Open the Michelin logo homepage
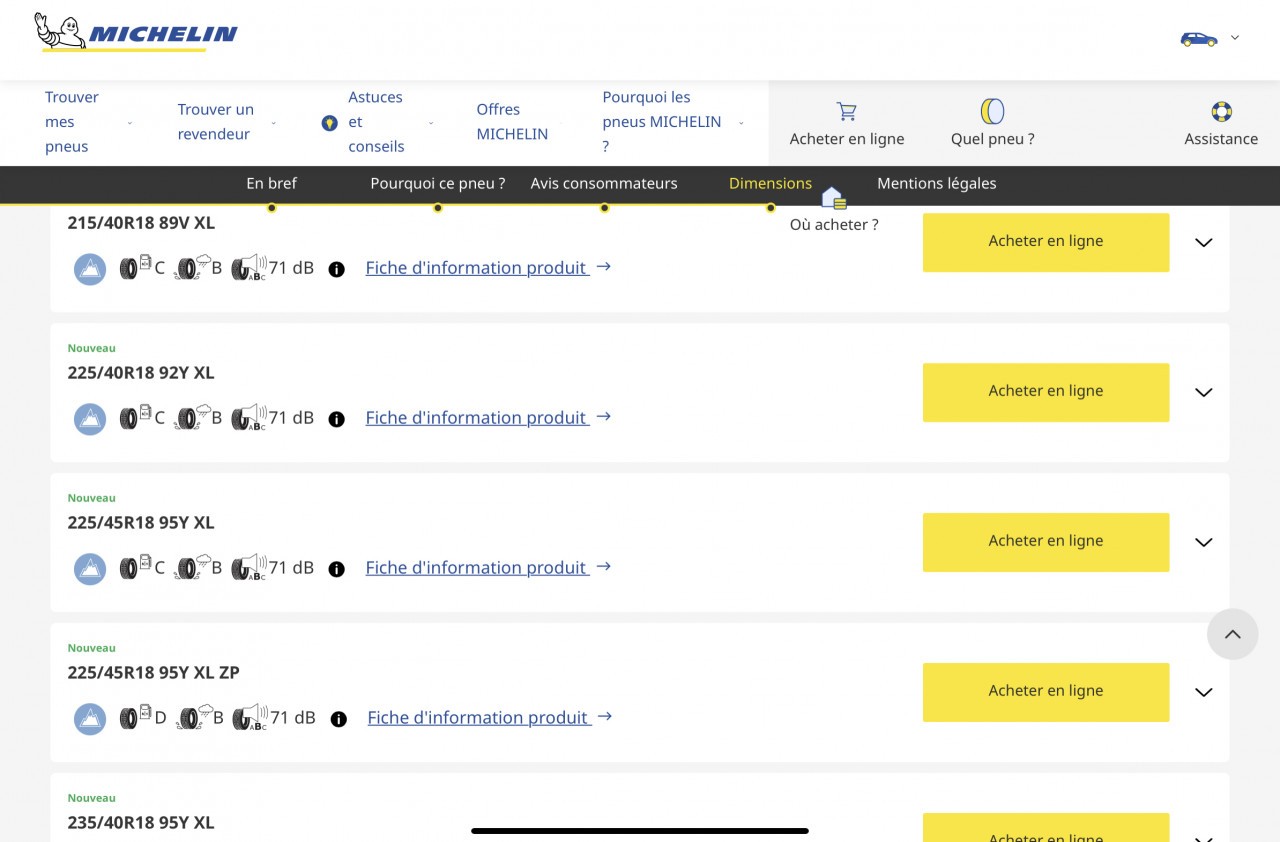This screenshot has height=842, width=1280. pyautogui.click(x=136, y=32)
